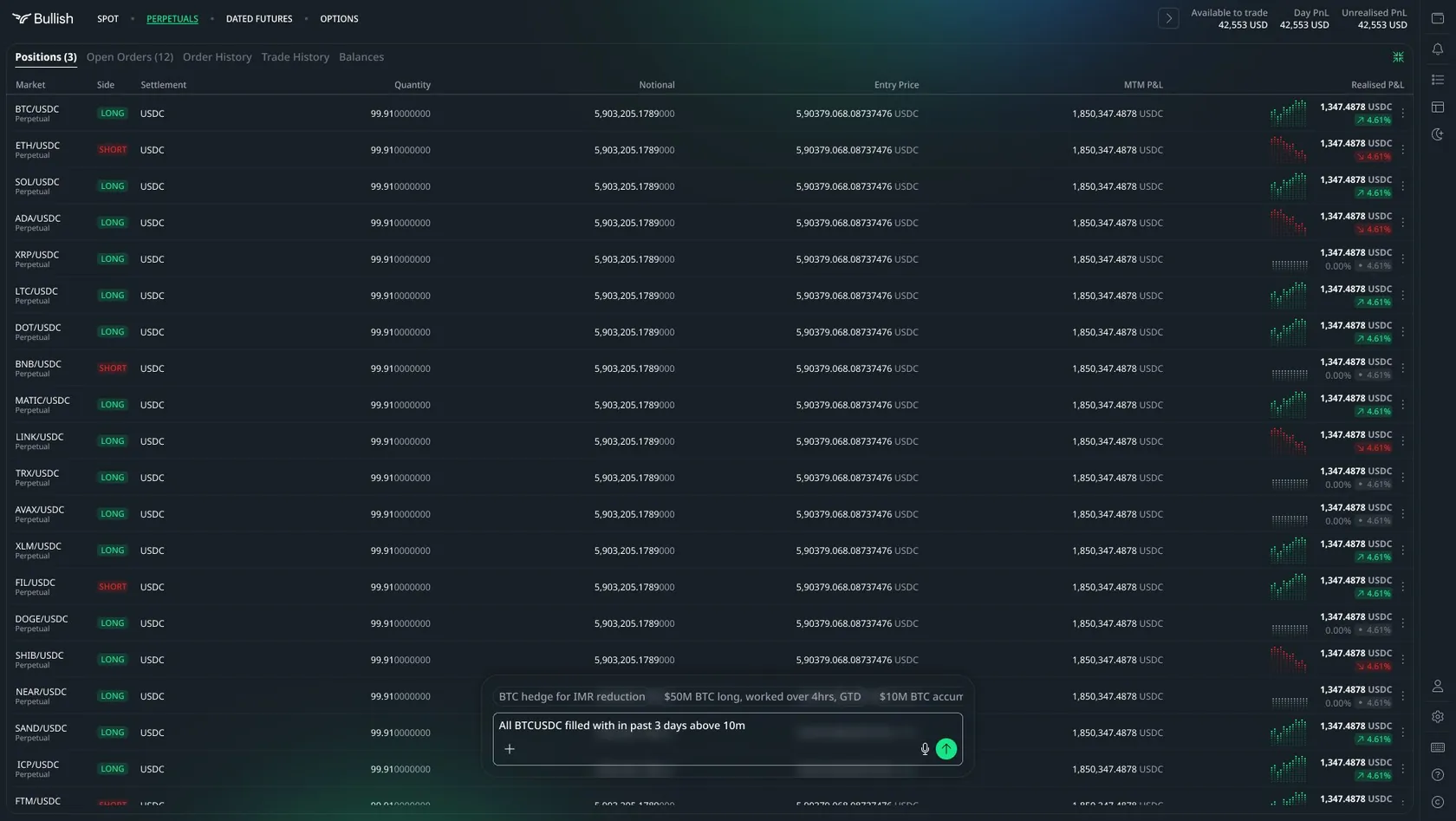Open keyboard shortcuts icon

pos(1438,747)
